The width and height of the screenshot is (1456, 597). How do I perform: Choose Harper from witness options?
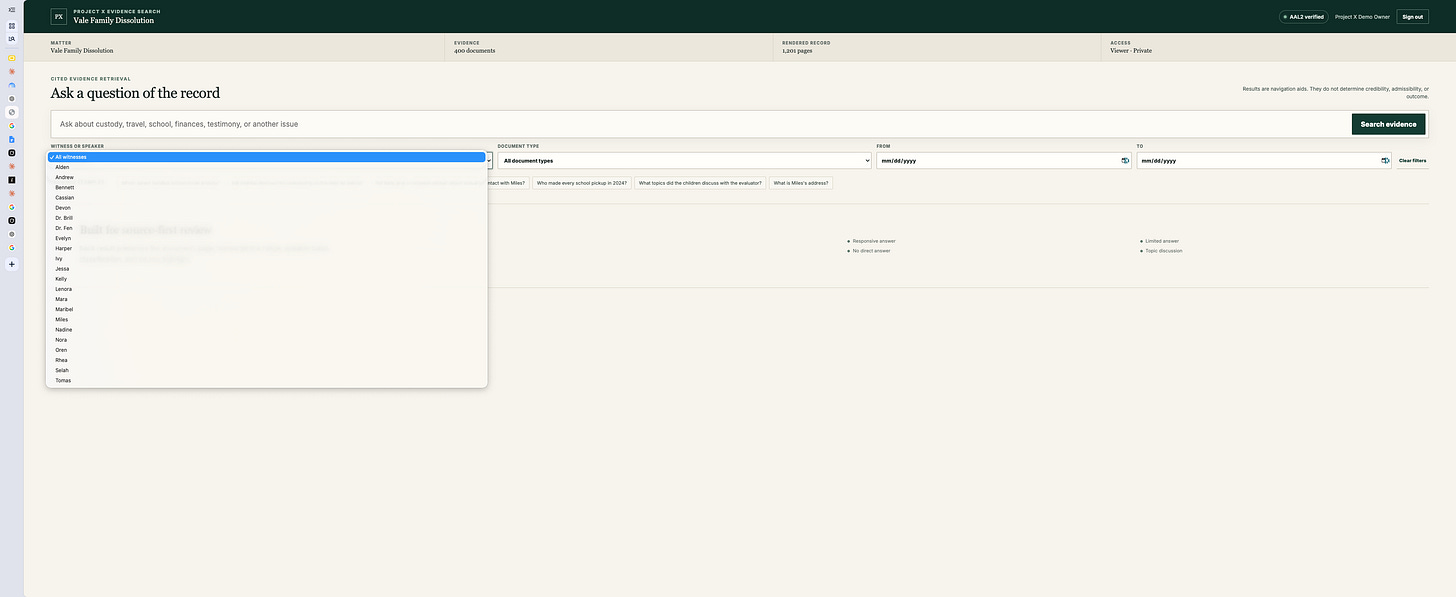[x=266, y=248]
